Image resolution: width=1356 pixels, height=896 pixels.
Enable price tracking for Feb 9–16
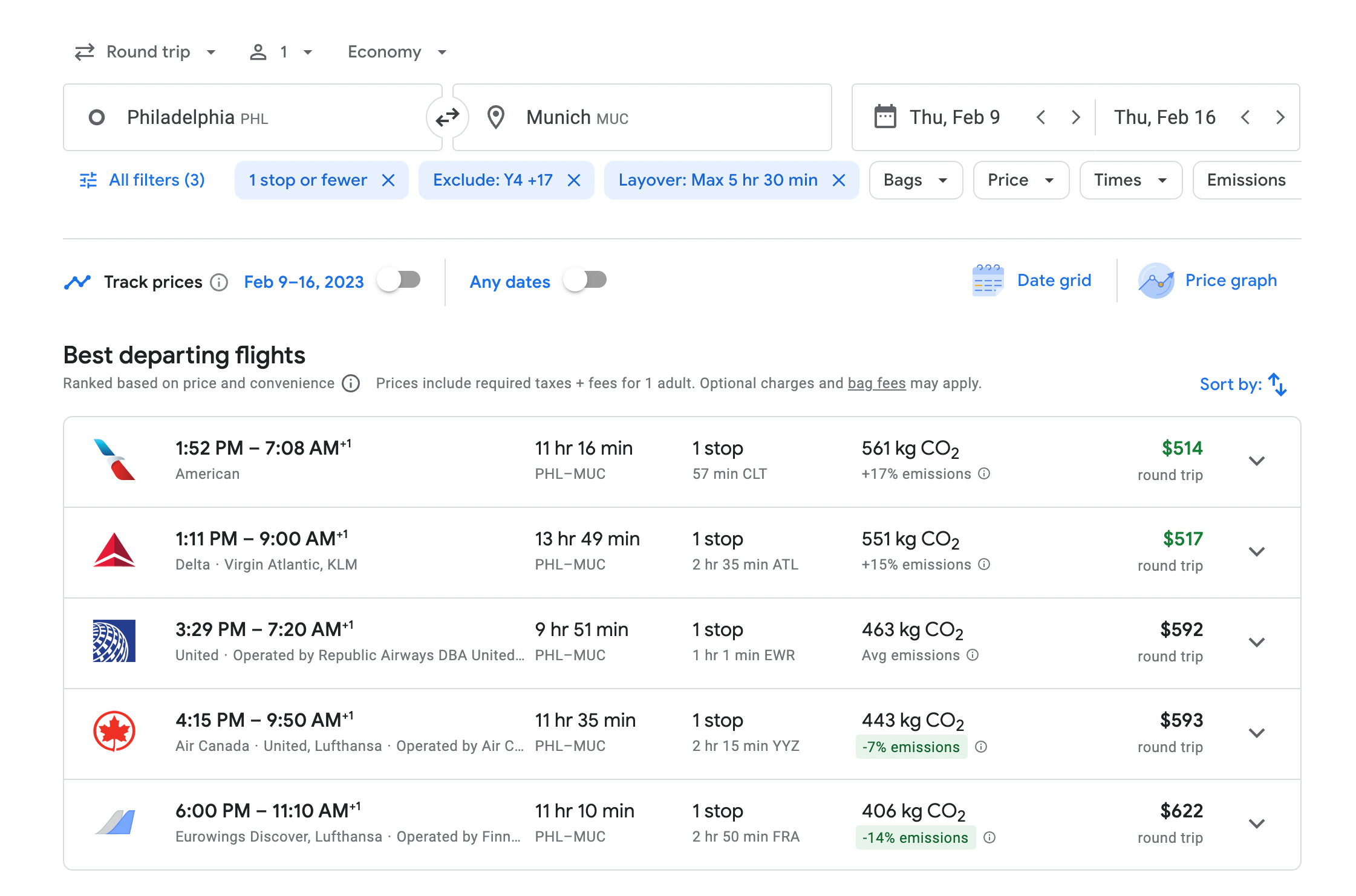pyautogui.click(x=399, y=281)
